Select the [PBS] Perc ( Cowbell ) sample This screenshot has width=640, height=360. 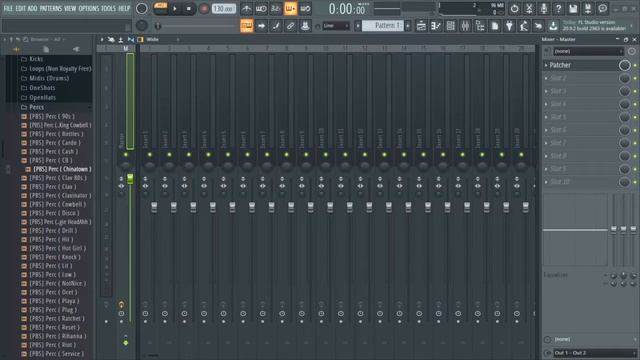[x=57, y=204]
